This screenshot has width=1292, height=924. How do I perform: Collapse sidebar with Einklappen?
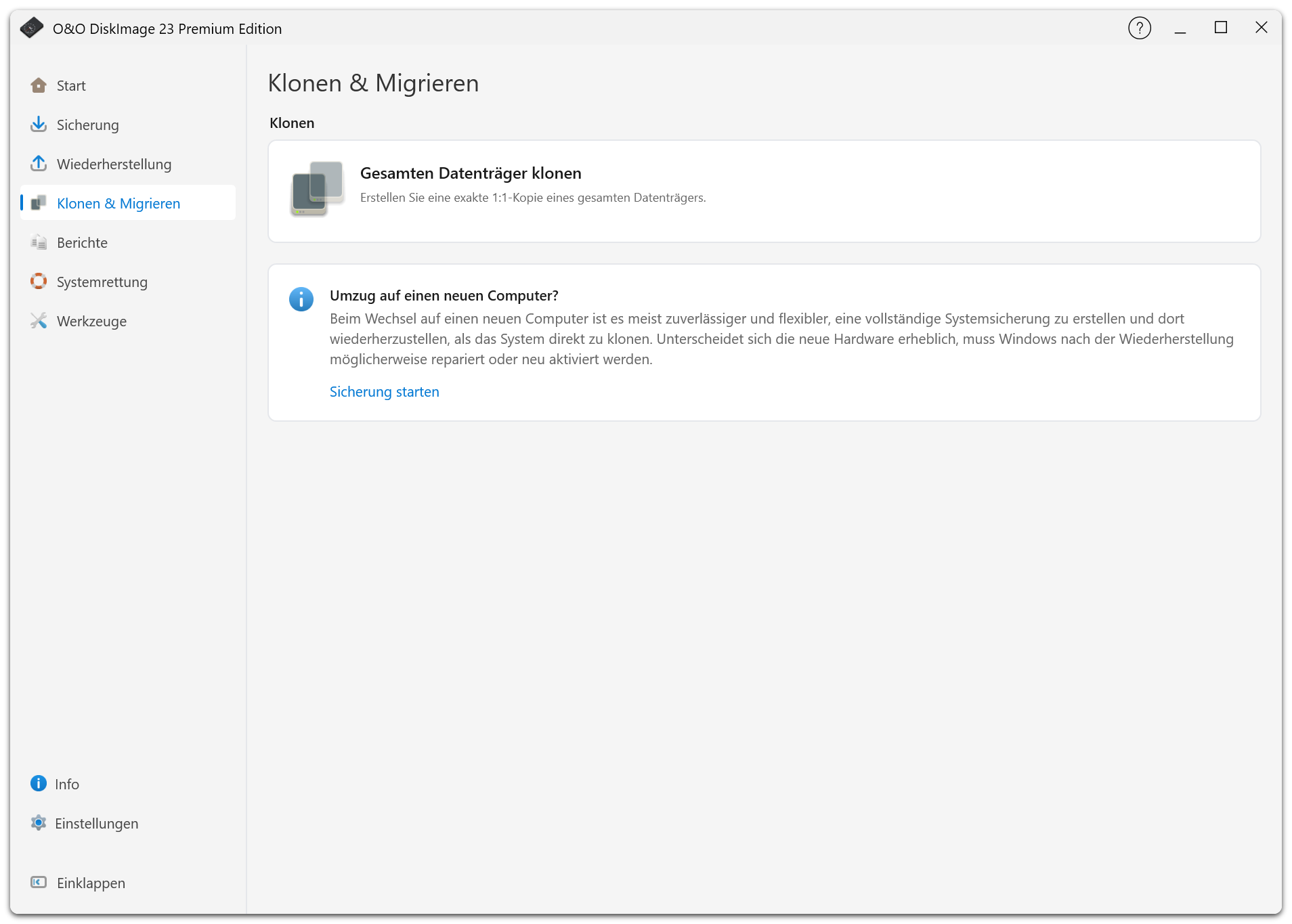[128, 883]
